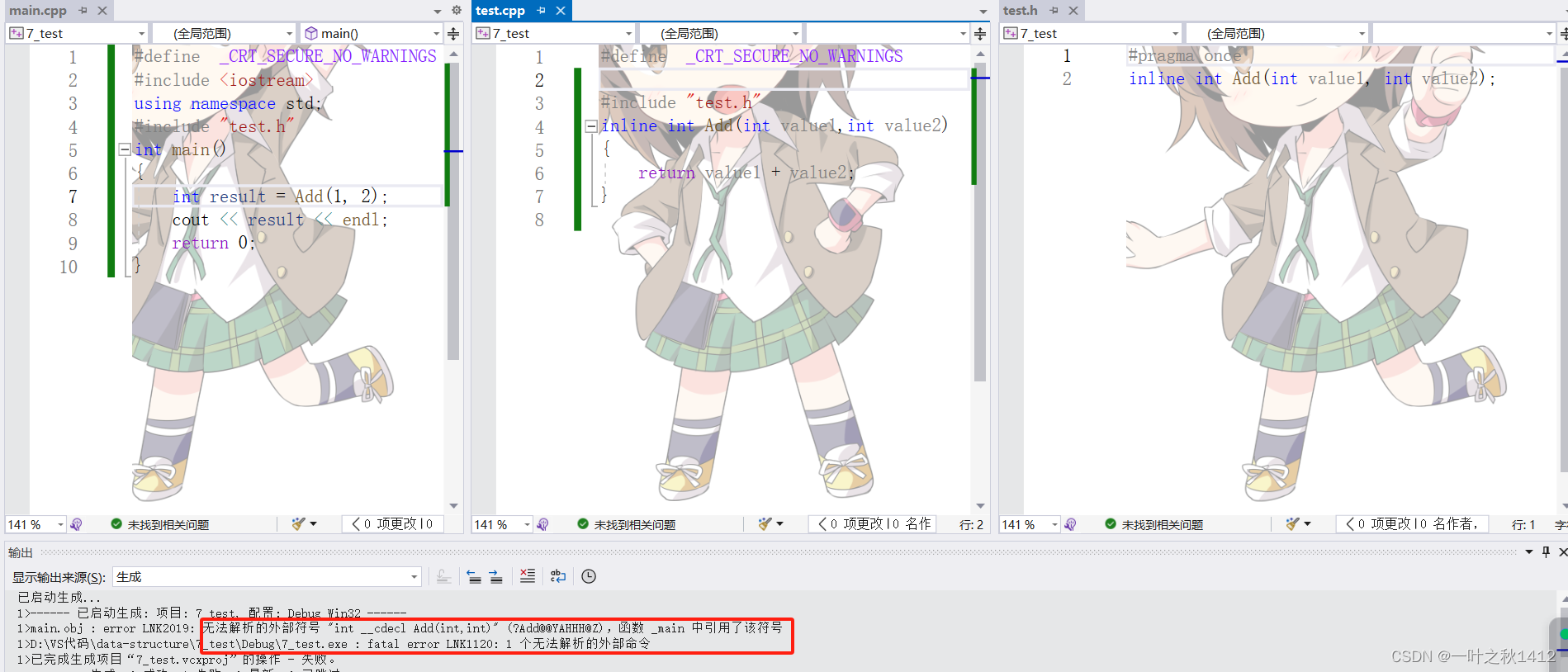Click the '行: 2' line indicator in test.cpp pane

click(971, 524)
